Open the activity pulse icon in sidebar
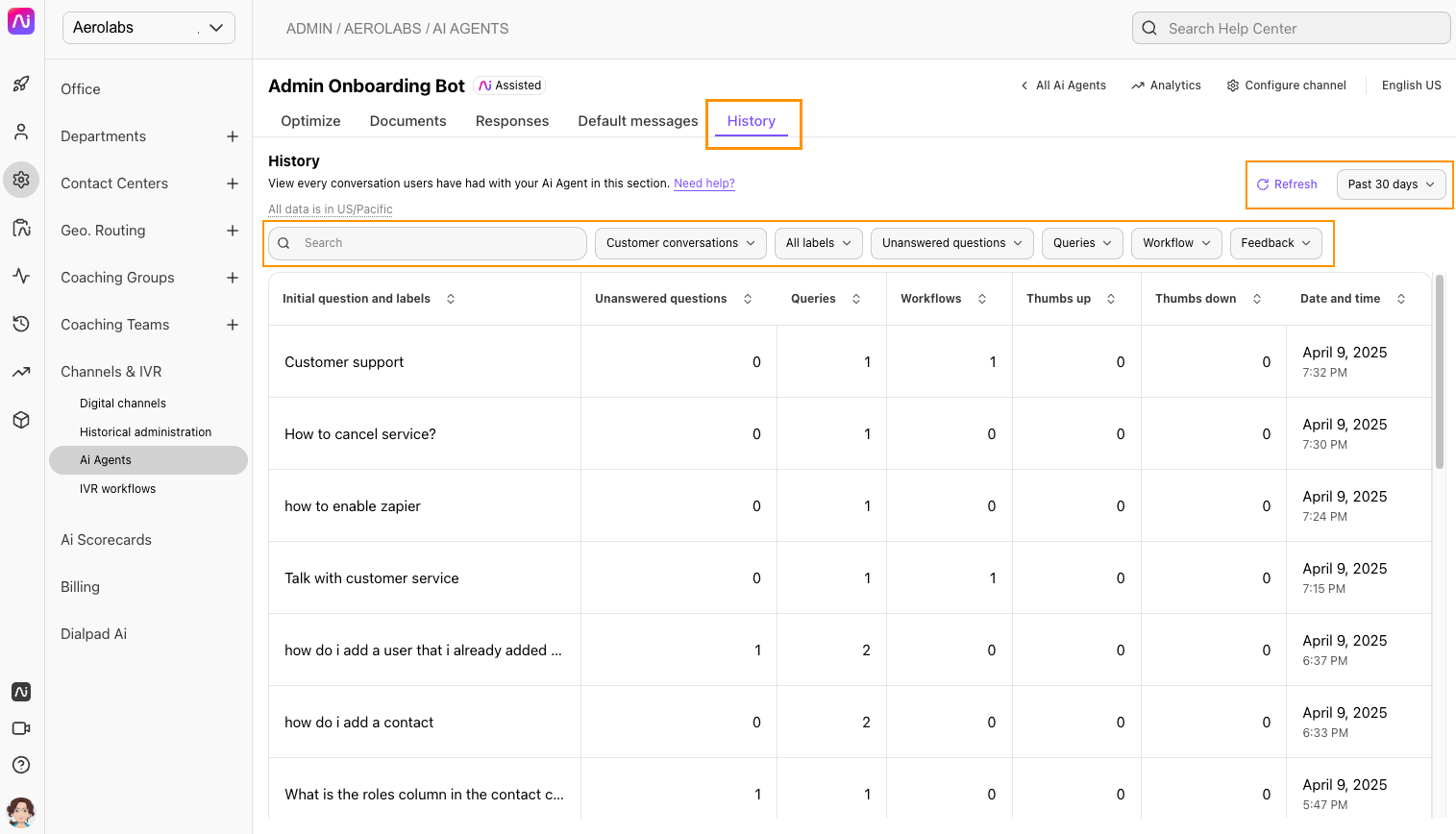The height and width of the screenshot is (834, 1456). pos(21,276)
